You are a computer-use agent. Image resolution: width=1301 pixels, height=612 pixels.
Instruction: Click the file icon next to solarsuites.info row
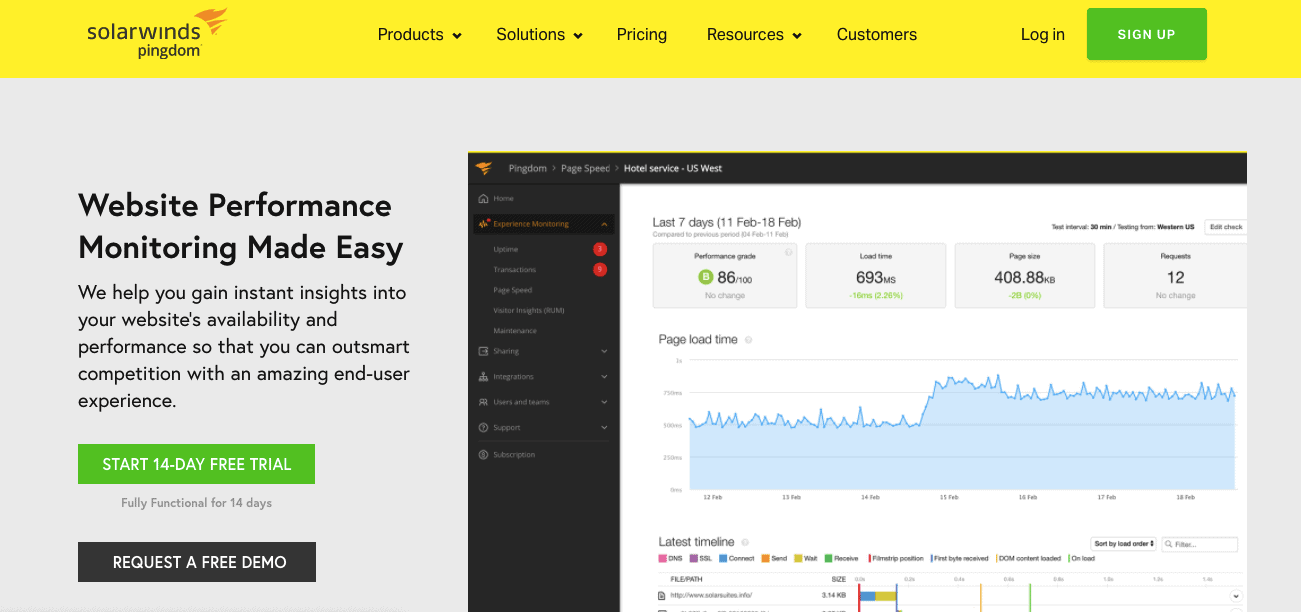(661, 596)
